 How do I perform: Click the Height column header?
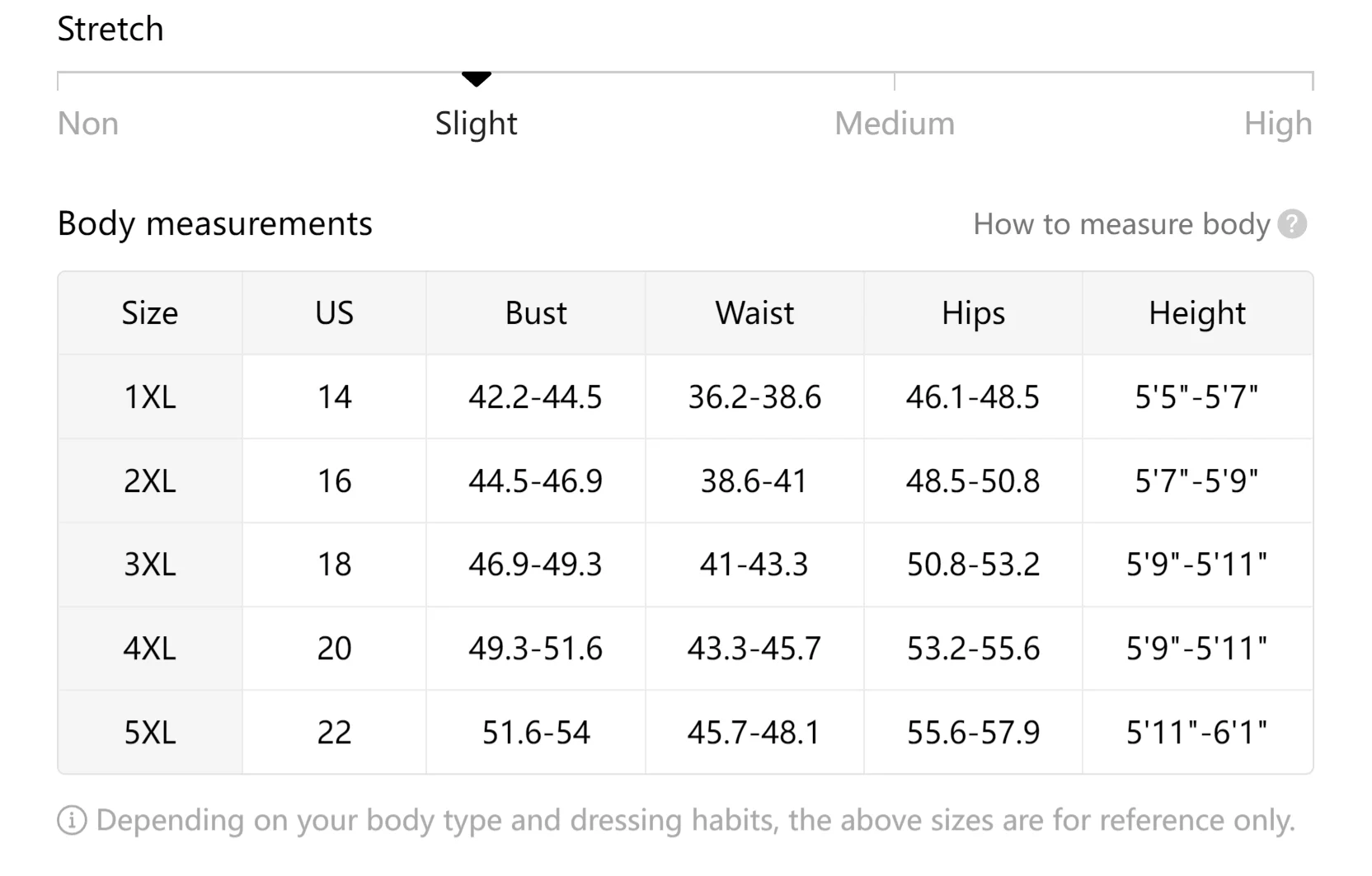1197,313
